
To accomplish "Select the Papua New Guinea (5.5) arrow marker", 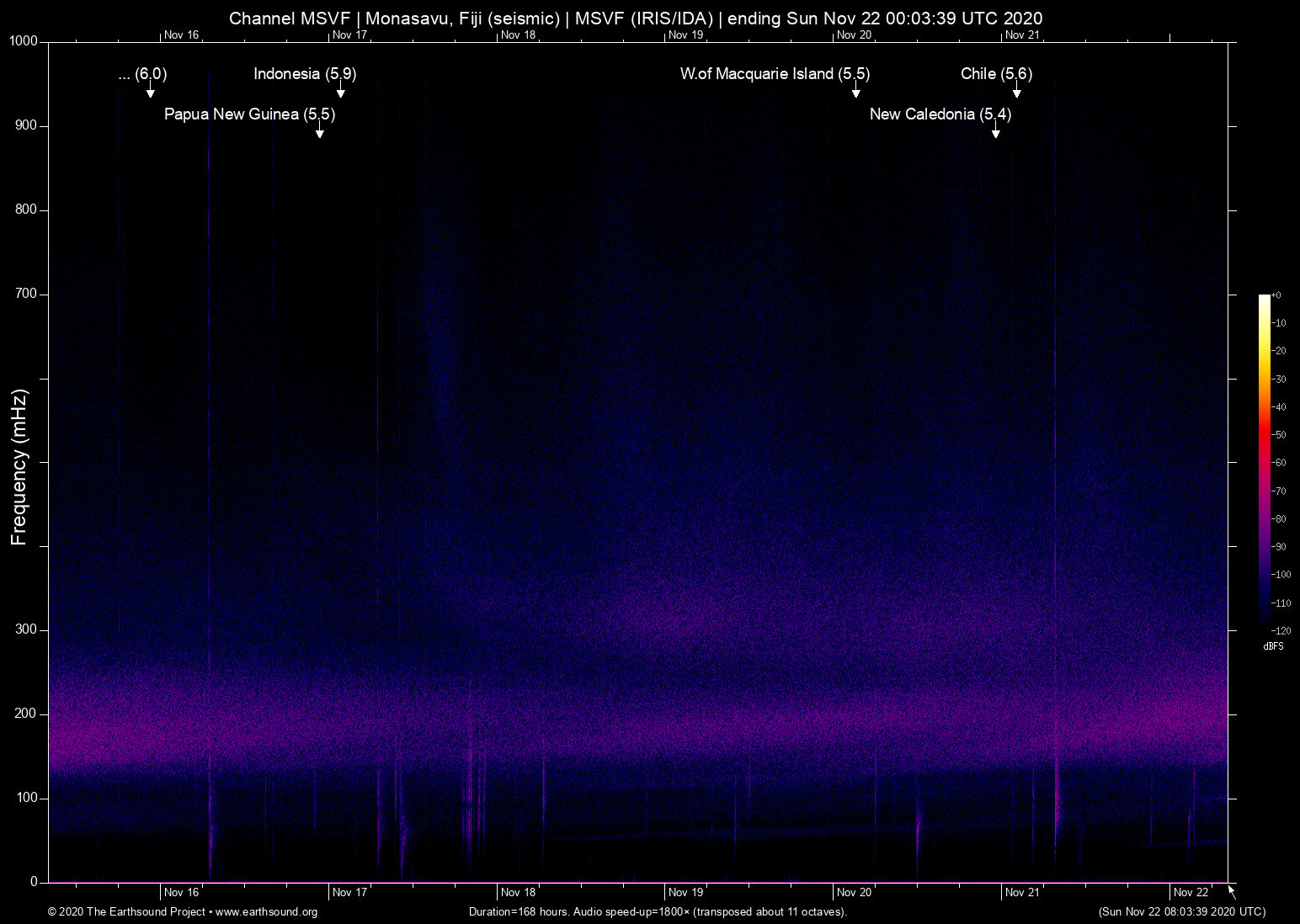I will 320,131.
